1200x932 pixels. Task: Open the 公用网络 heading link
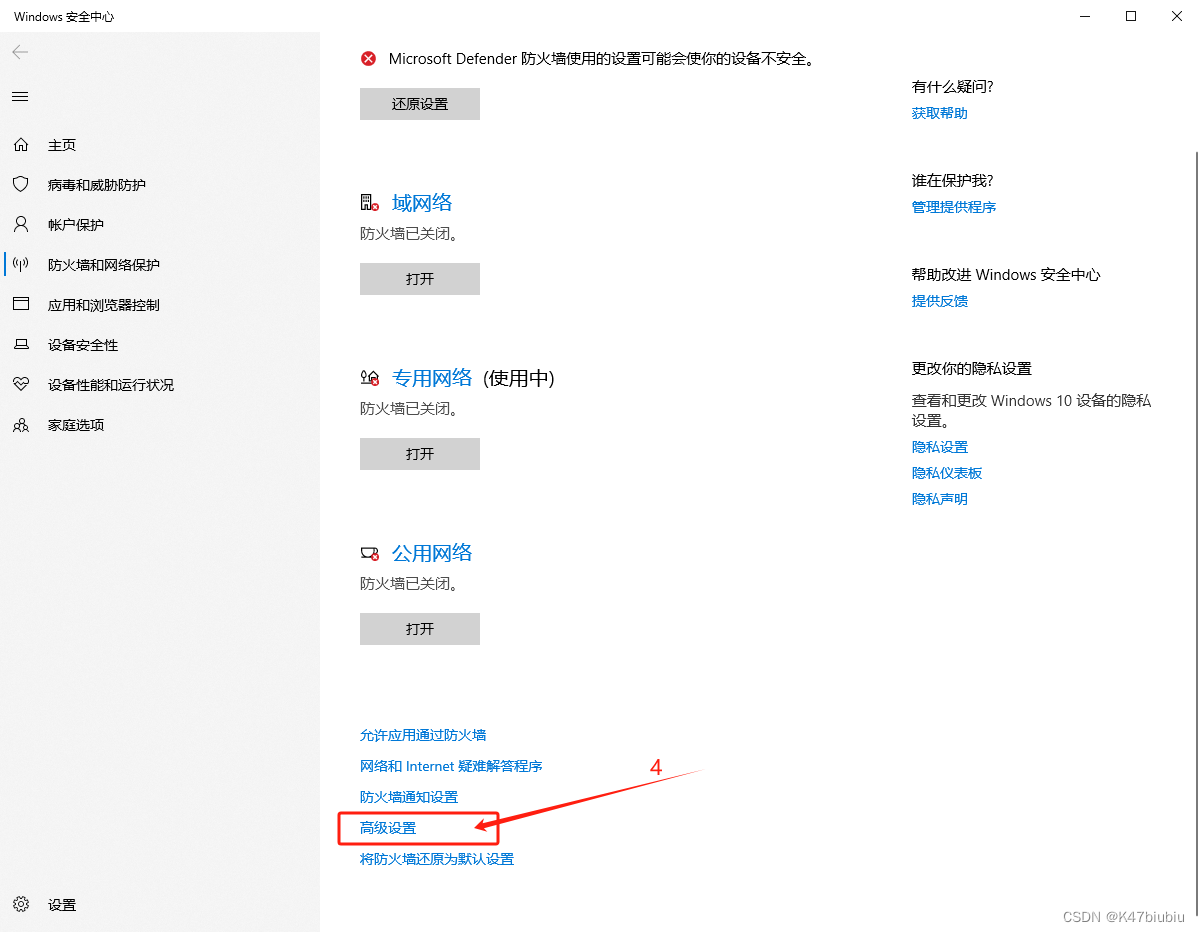432,553
